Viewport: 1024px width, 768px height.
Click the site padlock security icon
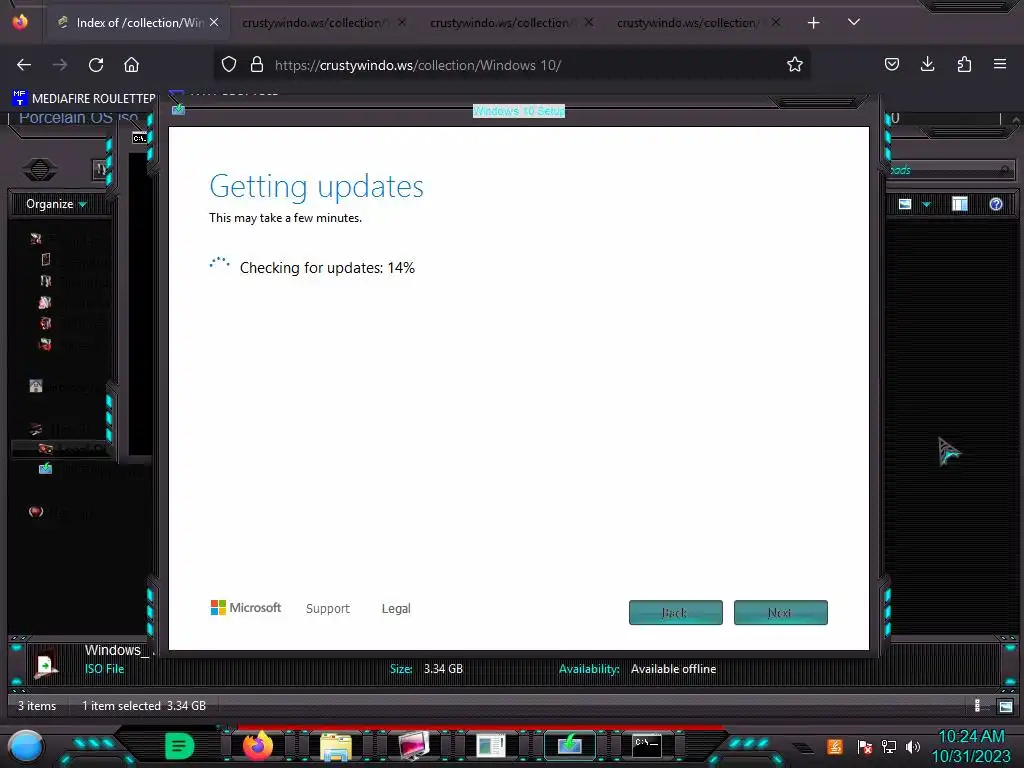(x=257, y=64)
